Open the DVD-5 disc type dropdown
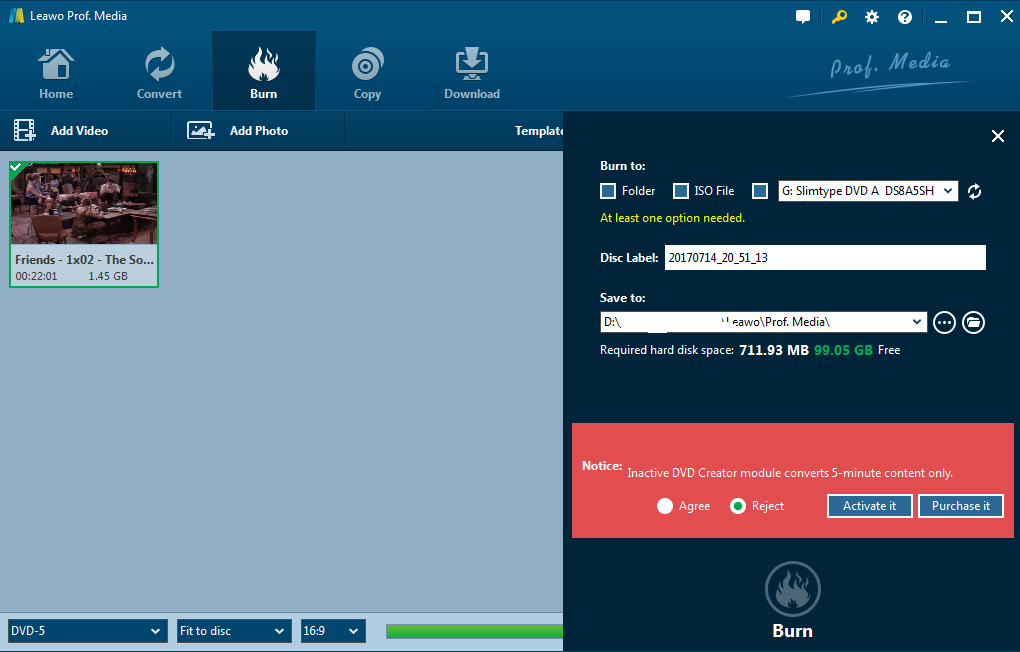Screen dimensions: 1020x652 pyautogui.click(x=87, y=631)
